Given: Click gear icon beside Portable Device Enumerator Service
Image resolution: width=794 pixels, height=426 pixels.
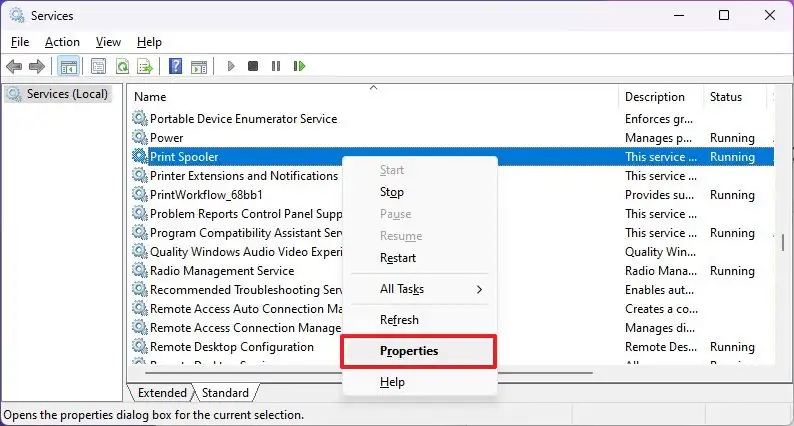Looking at the screenshot, I should pos(140,118).
